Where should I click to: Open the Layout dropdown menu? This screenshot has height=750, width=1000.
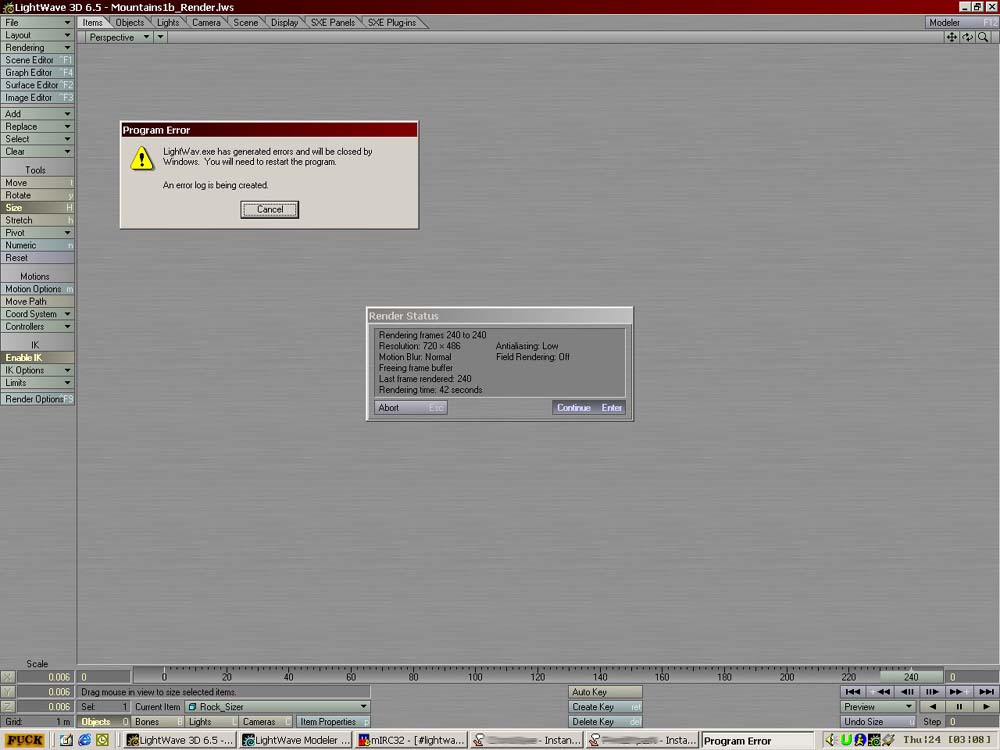(37, 35)
